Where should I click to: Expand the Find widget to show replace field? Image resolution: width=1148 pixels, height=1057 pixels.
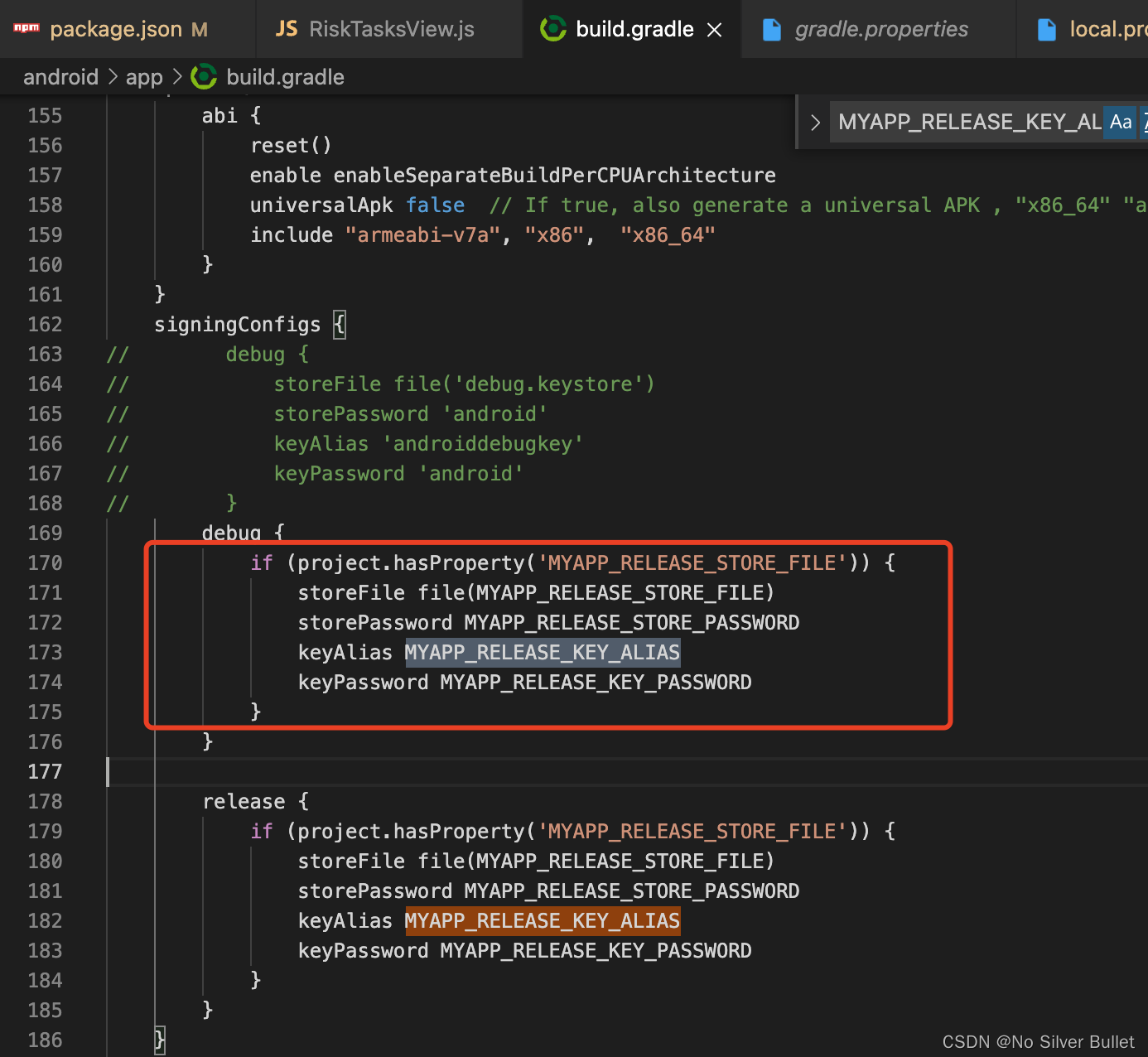[814, 121]
